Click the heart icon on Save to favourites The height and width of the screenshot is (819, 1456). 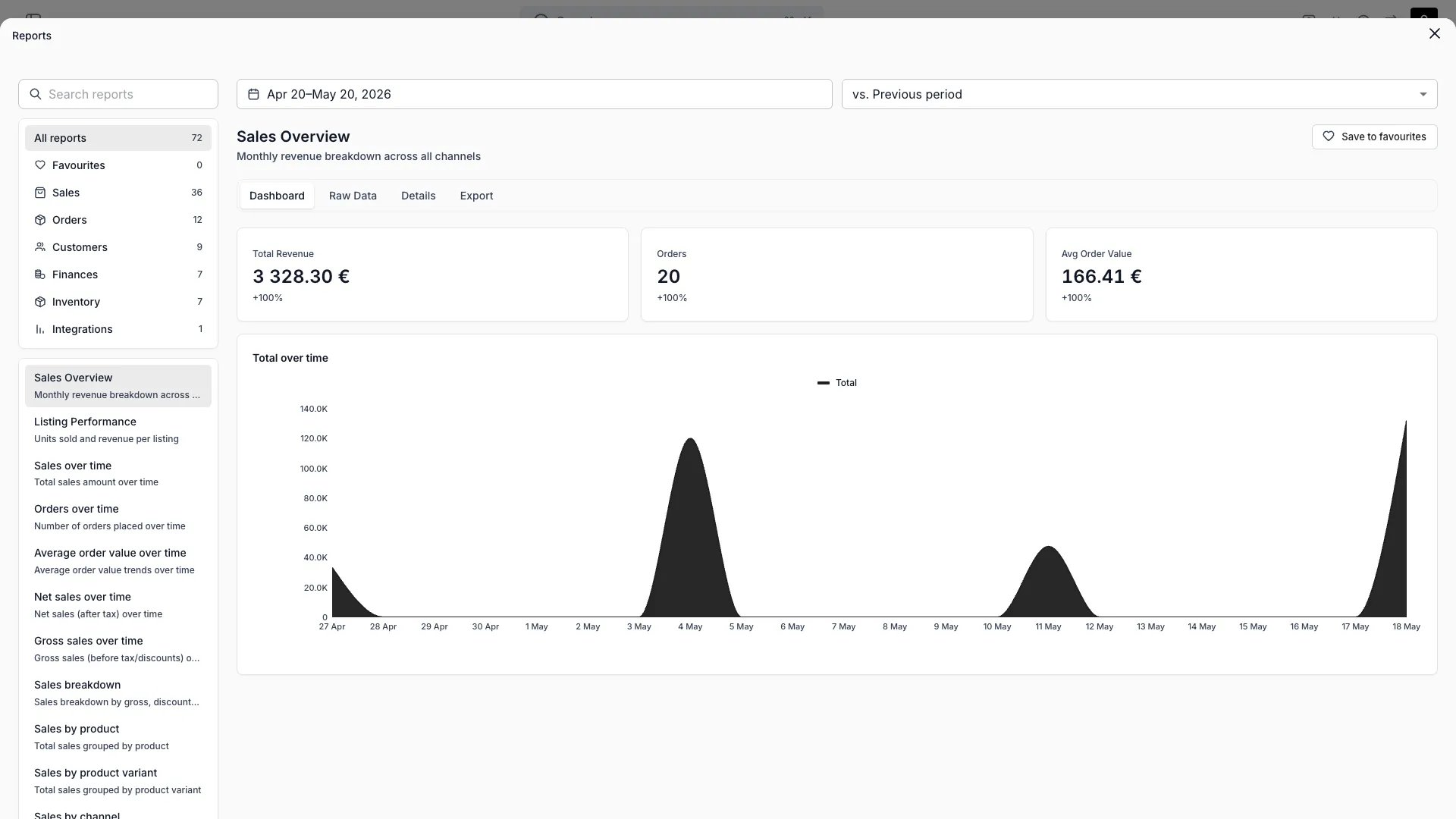pyautogui.click(x=1329, y=136)
